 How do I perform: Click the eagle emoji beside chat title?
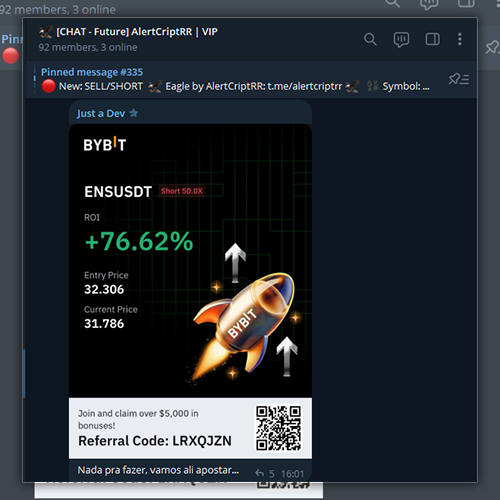[x=46, y=32]
